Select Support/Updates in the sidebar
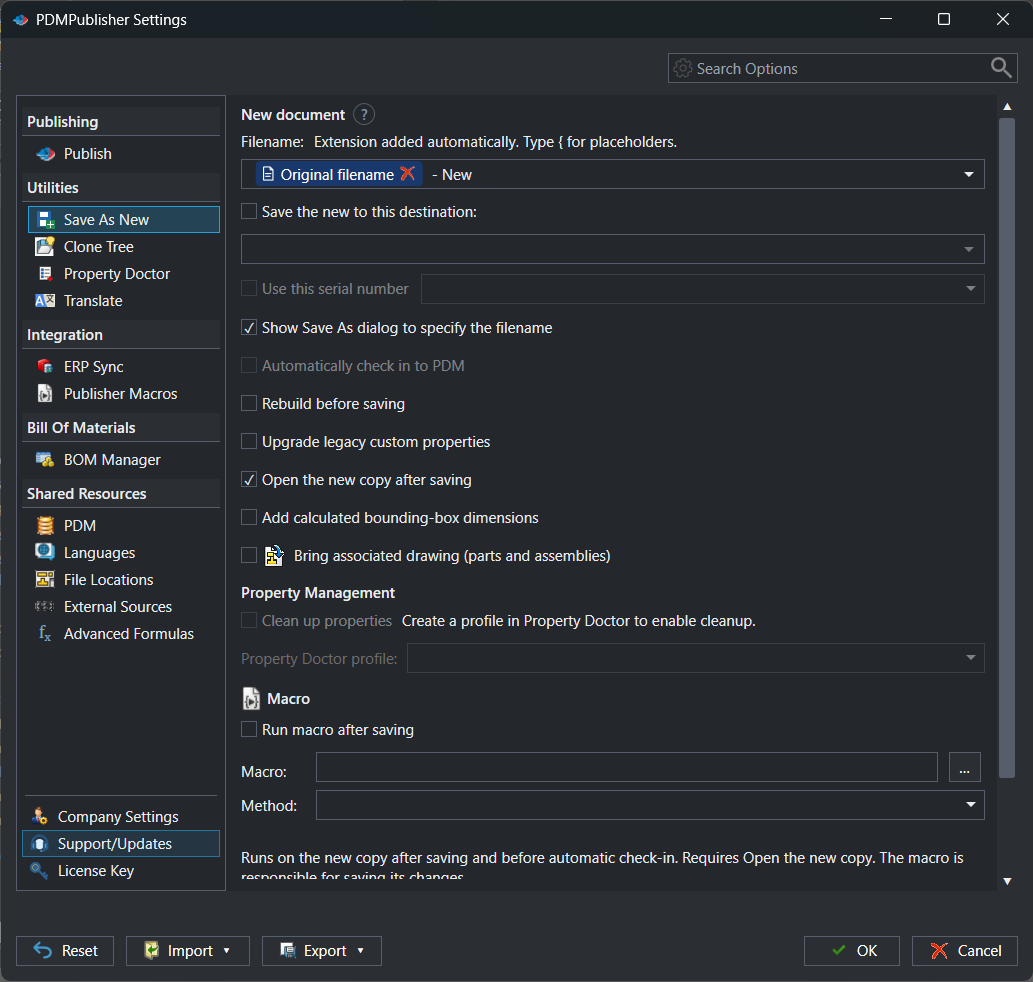The image size is (1033, 982). 121,844
